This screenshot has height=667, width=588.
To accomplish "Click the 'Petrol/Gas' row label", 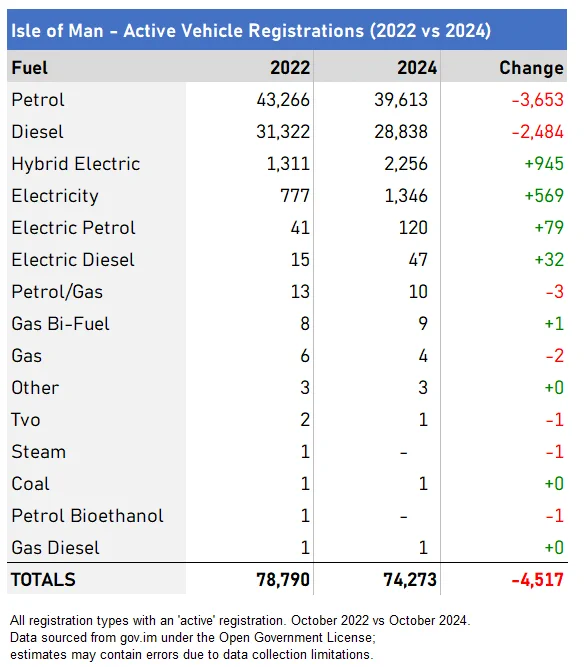I will click(x=57, y=292).
